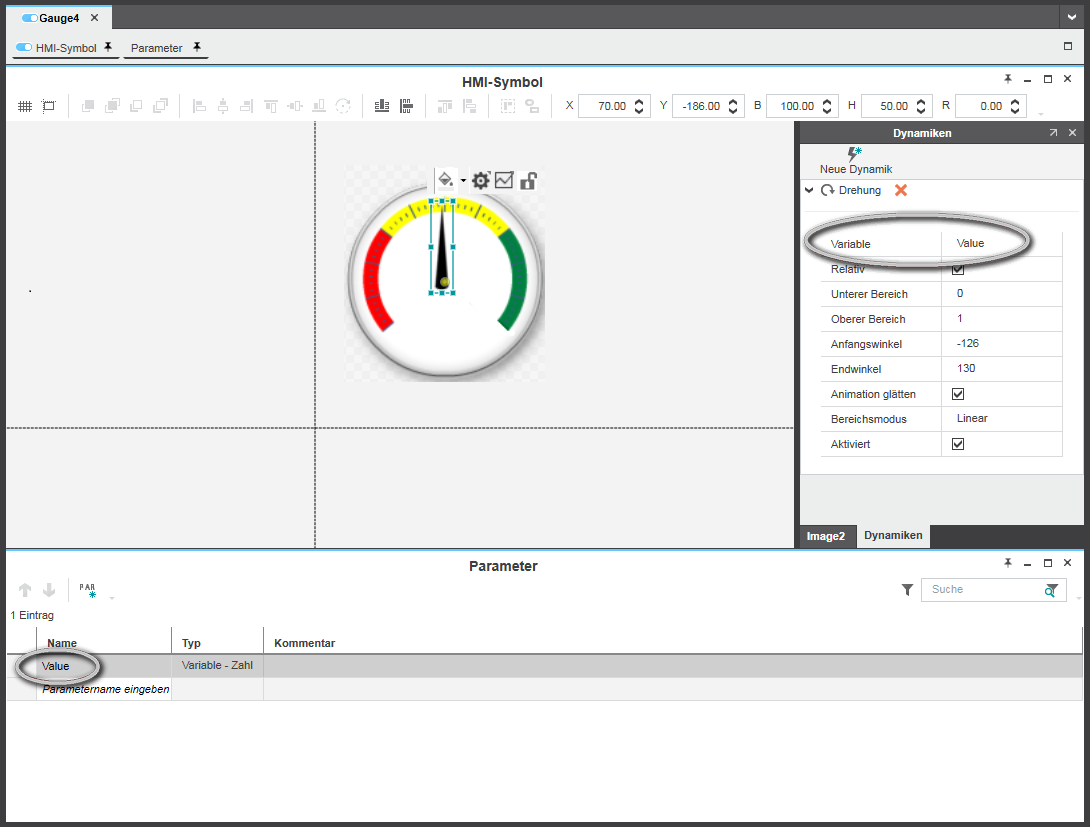Uncheck Animation glätten checkbox

958,394
